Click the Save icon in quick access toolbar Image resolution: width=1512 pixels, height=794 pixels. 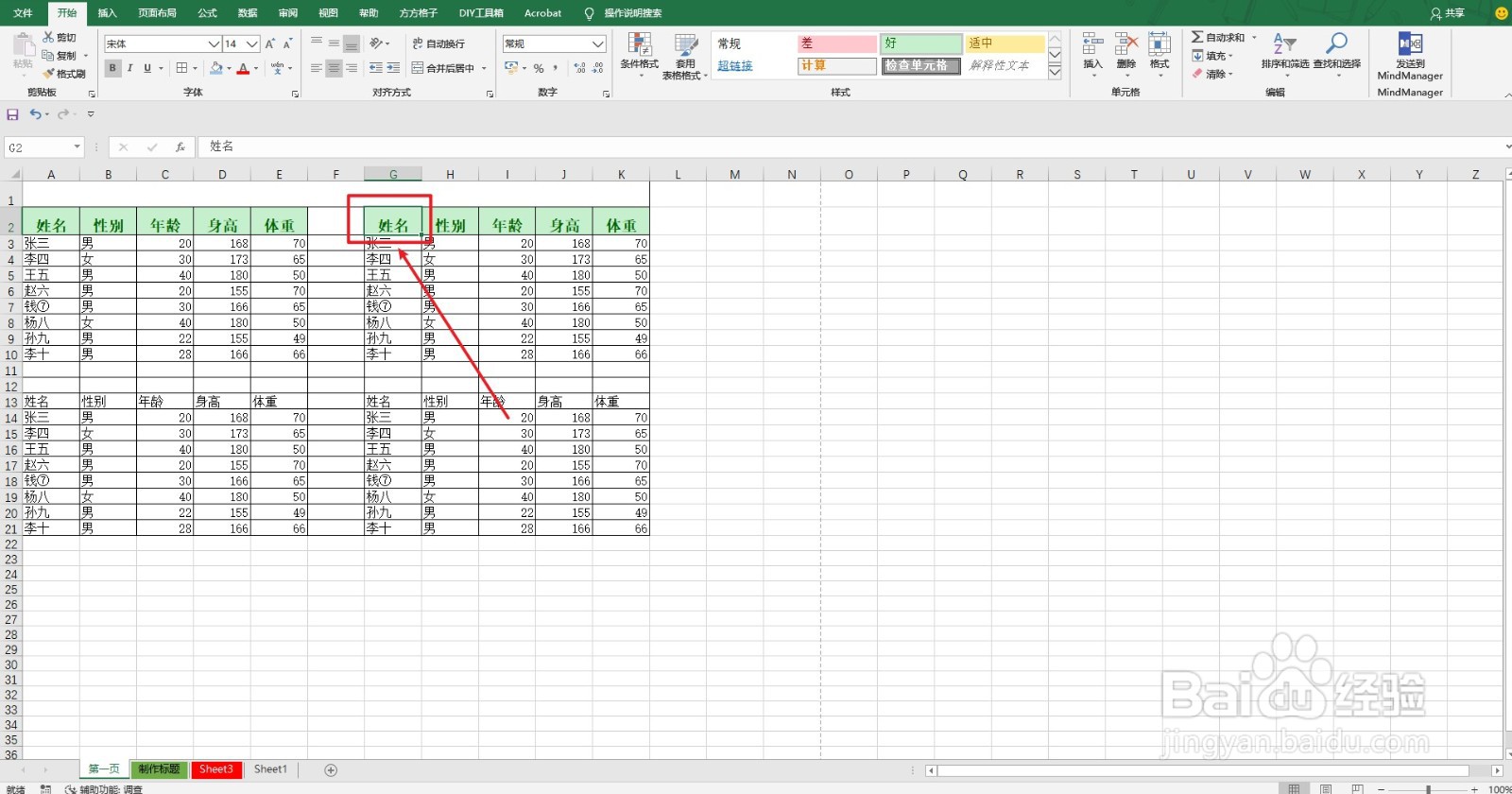pos(12,114)
